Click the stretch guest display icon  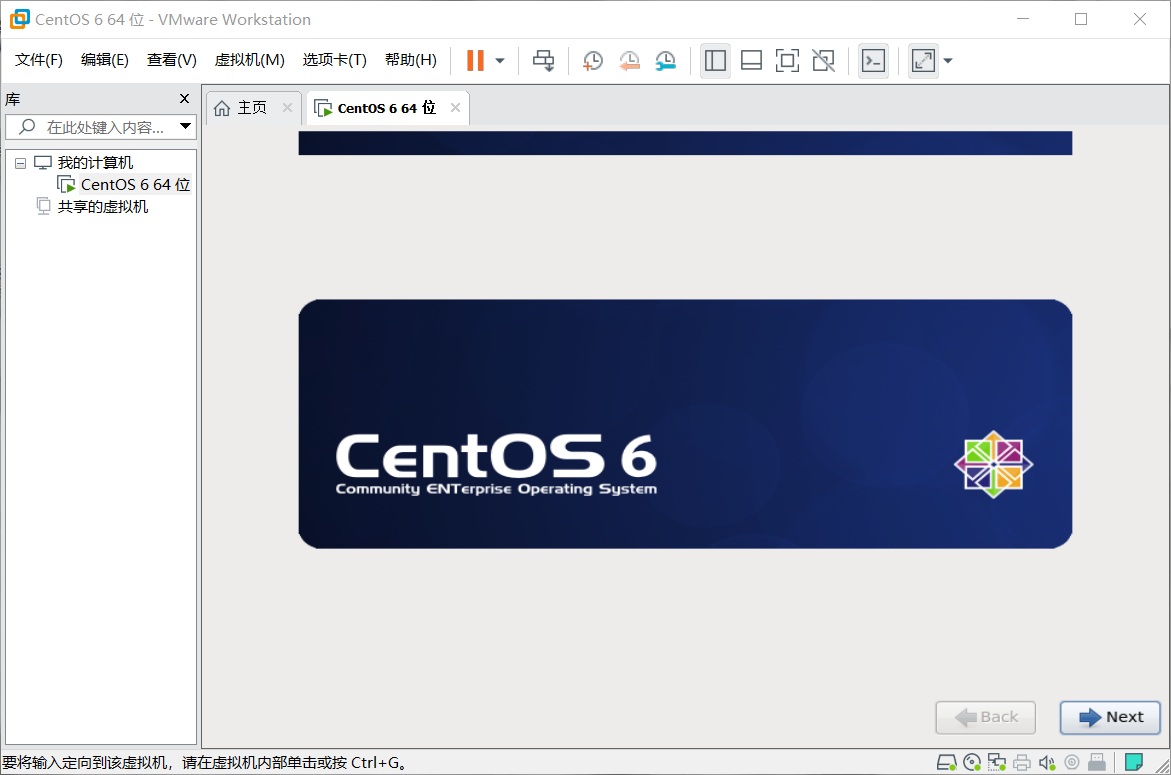tap(923, 60)
